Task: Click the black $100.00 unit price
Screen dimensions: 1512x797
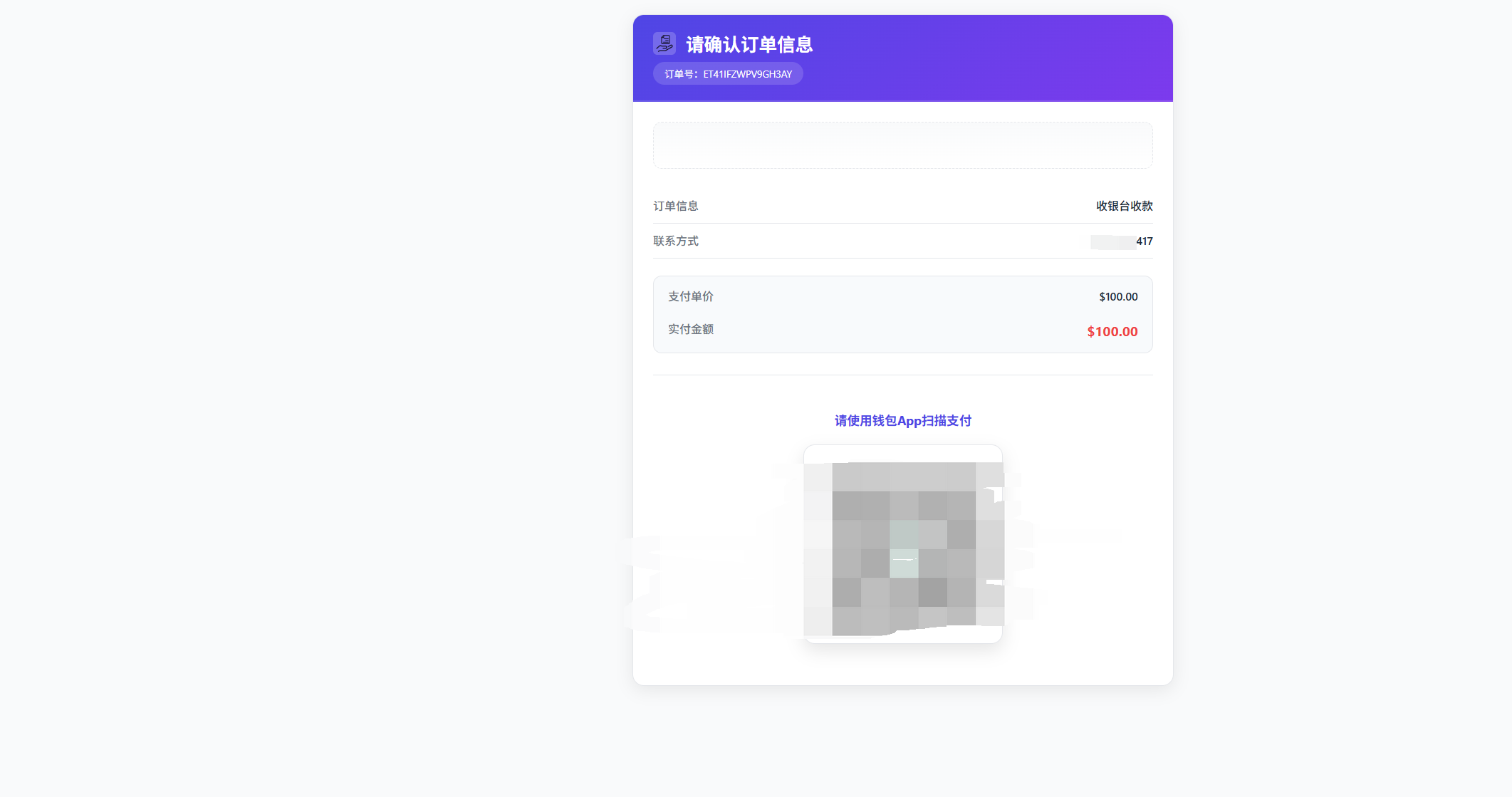Action: pyautogui.click(x=1118, y=297)
